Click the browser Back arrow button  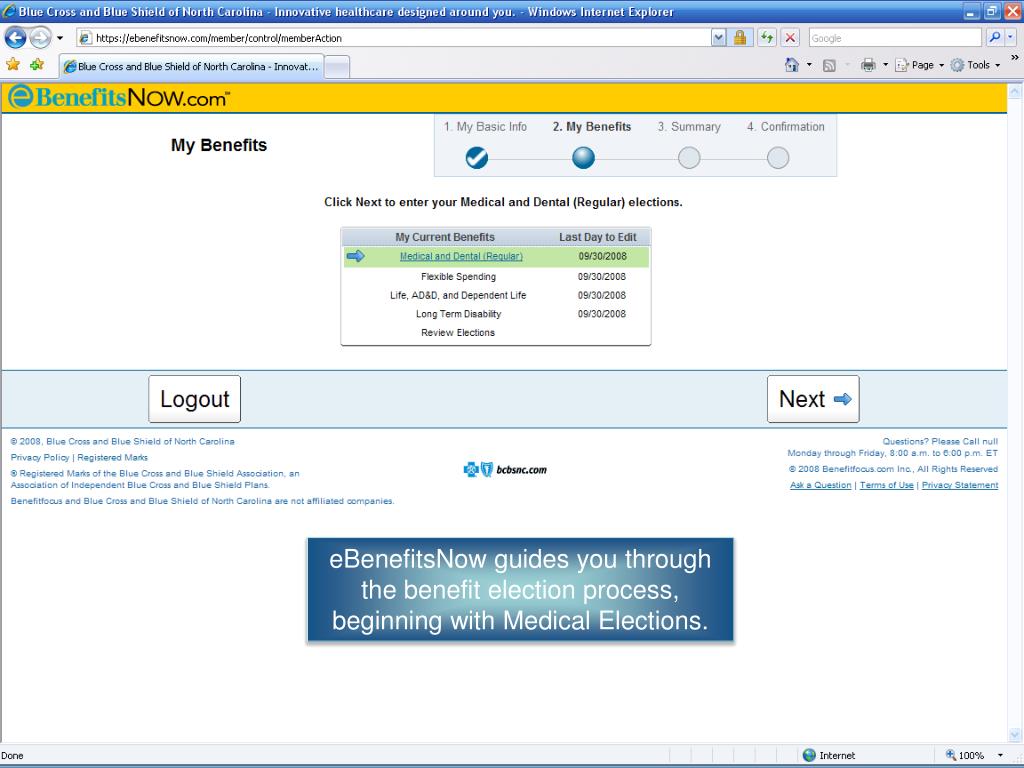tap(15, 38)
